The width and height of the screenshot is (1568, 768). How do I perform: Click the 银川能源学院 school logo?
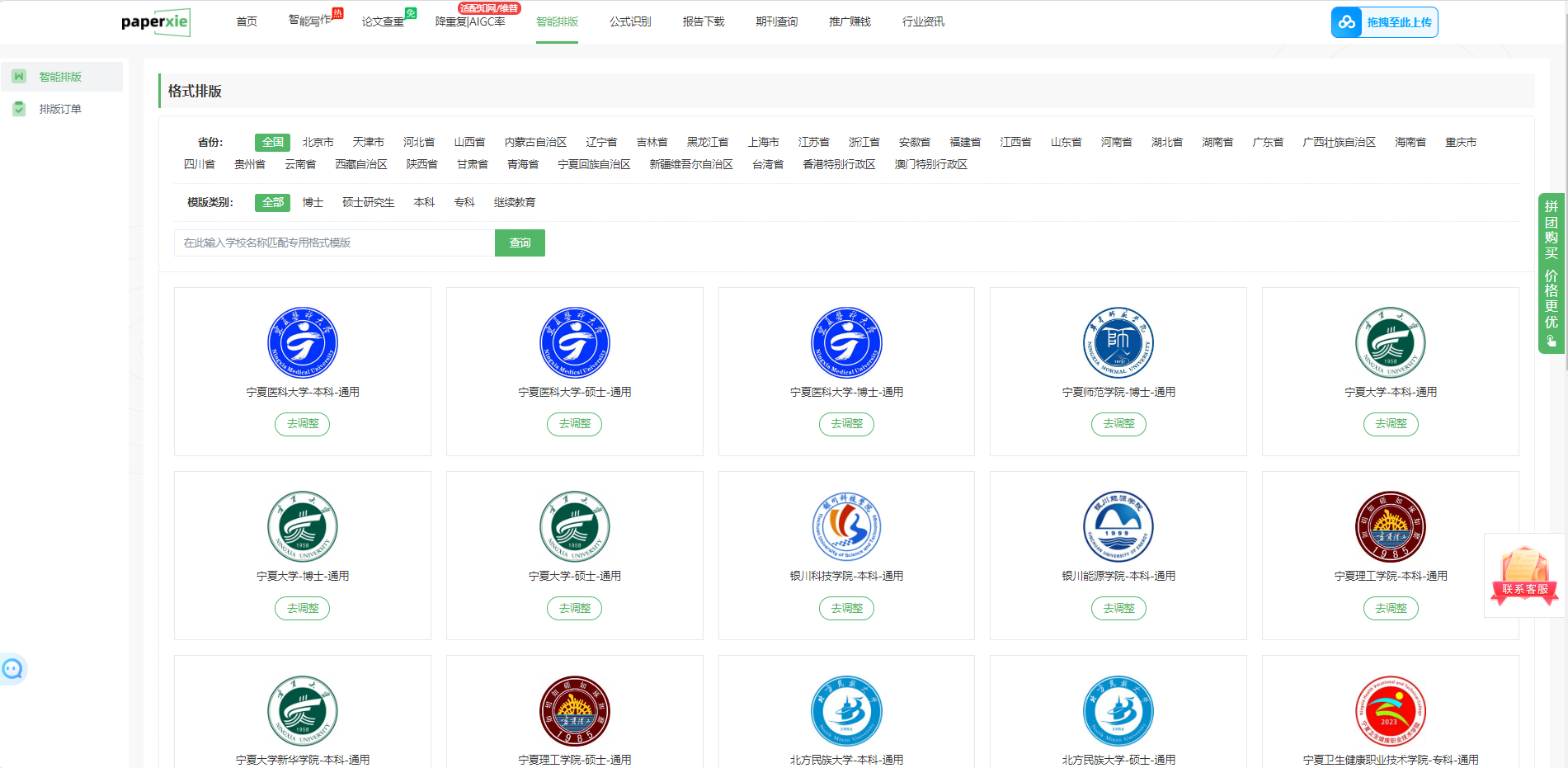pos(1118,527)
